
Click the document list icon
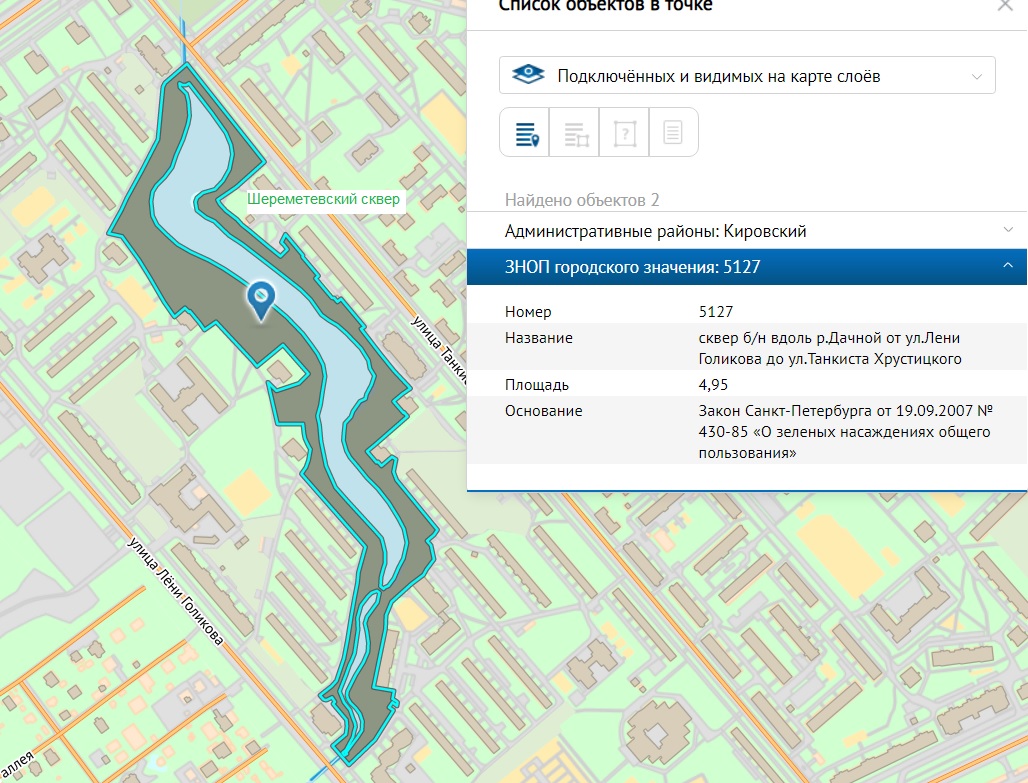(x=673, y=133)
